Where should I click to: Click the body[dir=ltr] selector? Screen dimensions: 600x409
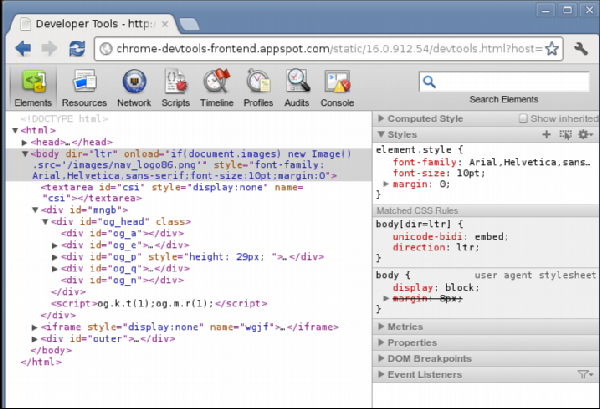(413, 224)
